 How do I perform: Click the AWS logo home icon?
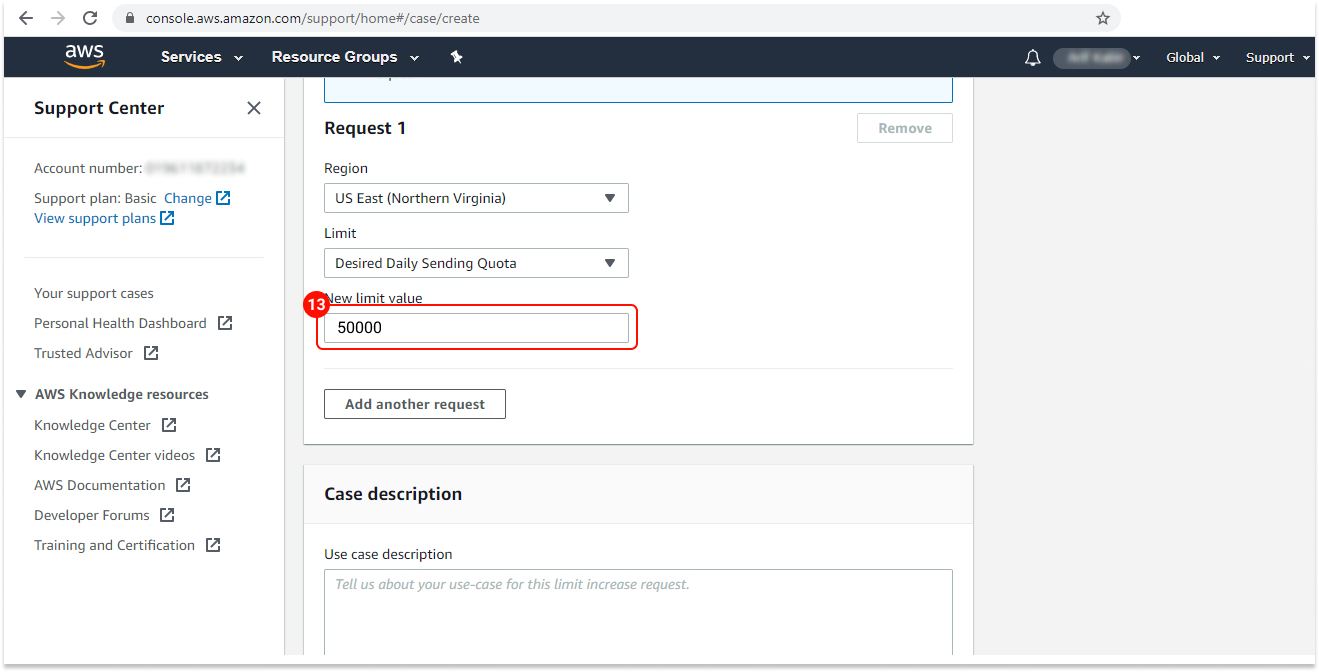(84, 57)
